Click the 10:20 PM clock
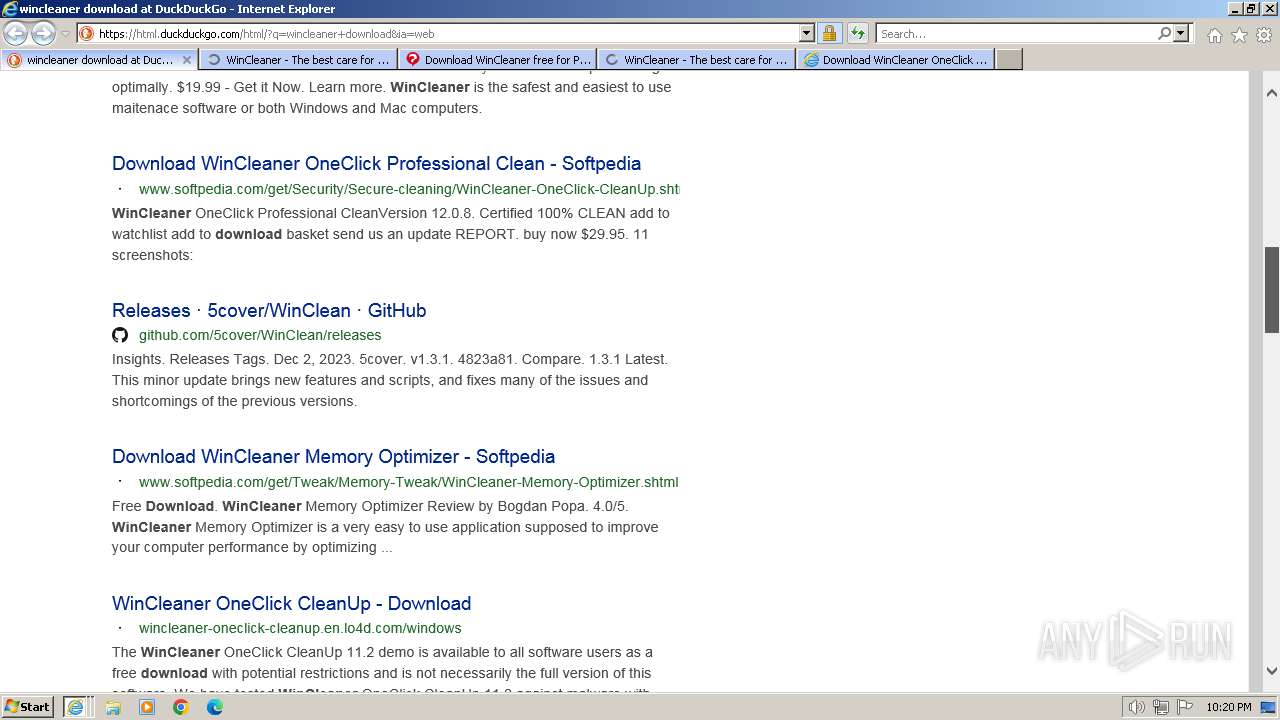Image resolution: width=1280 pixels, height=720 pixels. [1228, 707]
